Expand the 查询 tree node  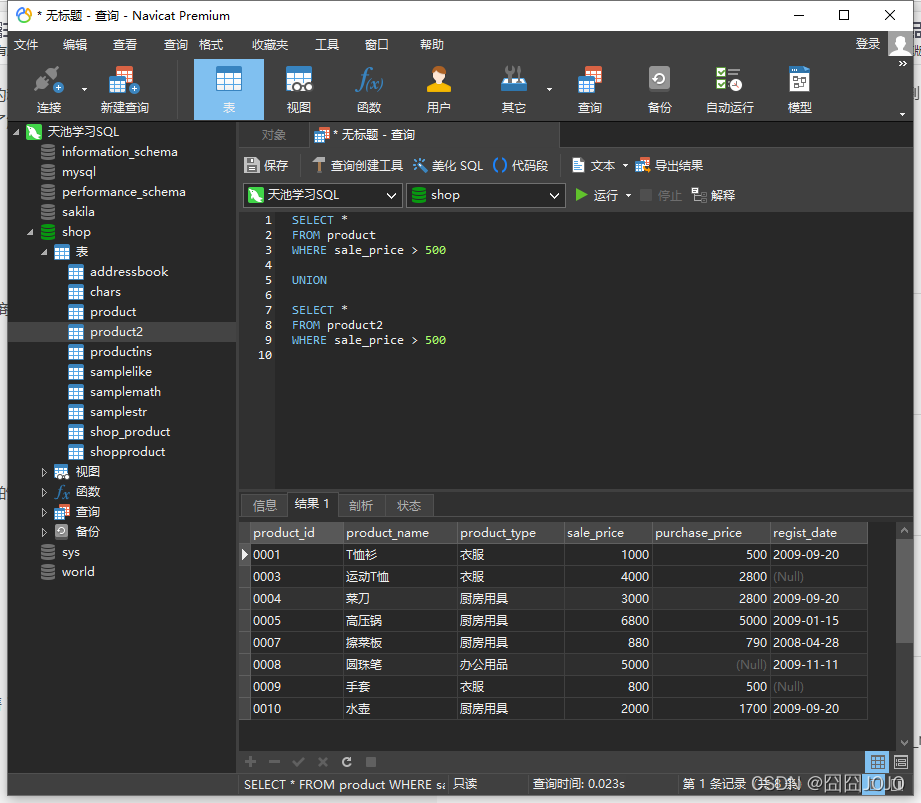(44, 512)
